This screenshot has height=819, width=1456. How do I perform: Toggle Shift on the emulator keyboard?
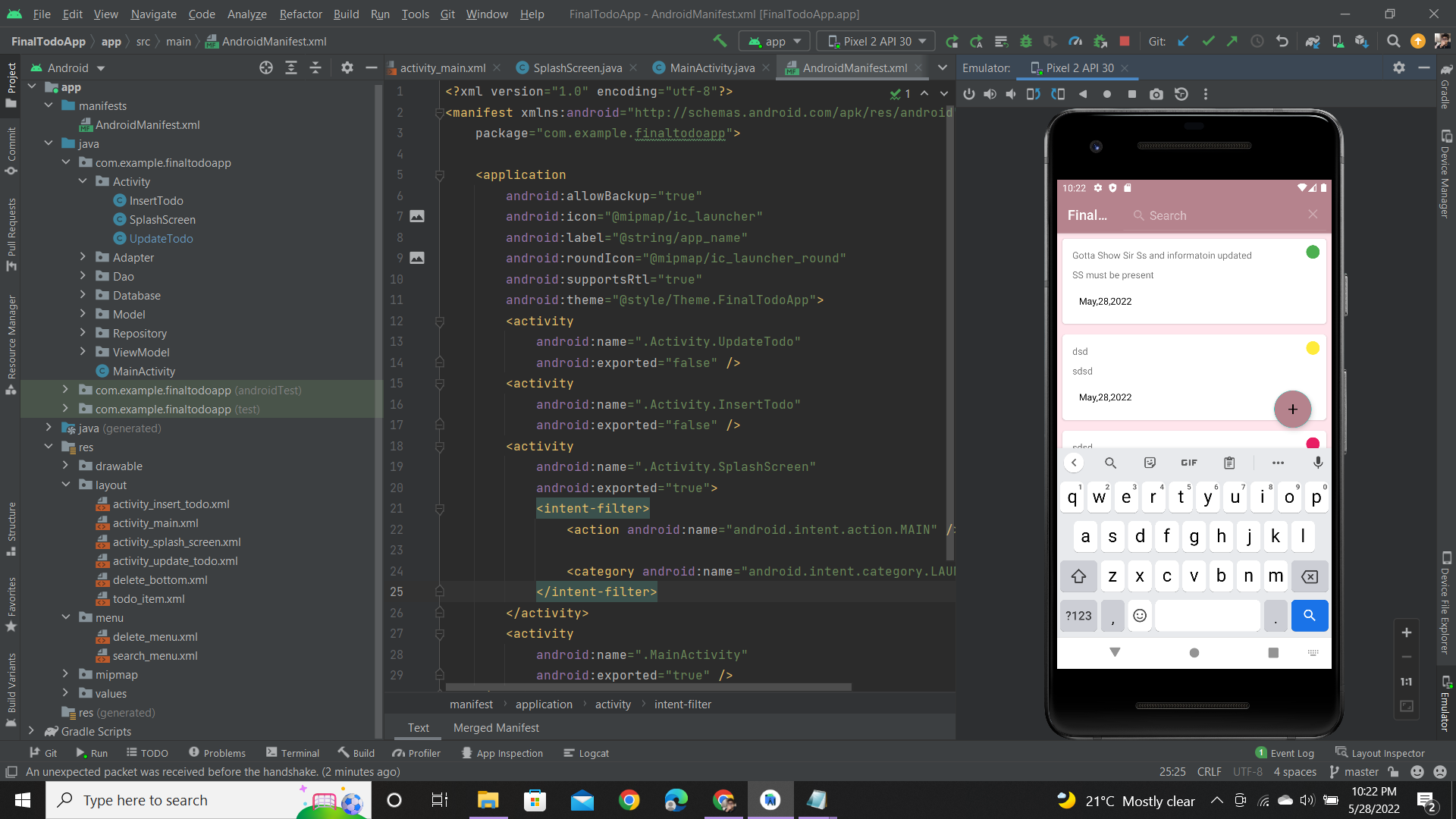(x=1078, y=576)
